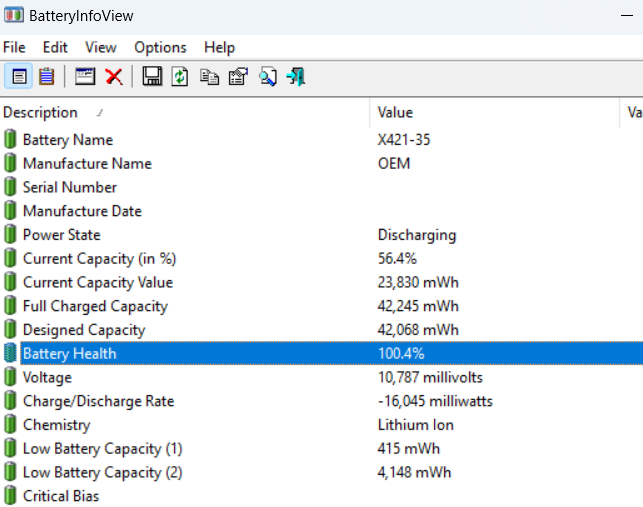Click the Find magnifier toolbar icon
643x507 pixels.
click(x=268, y=77)
